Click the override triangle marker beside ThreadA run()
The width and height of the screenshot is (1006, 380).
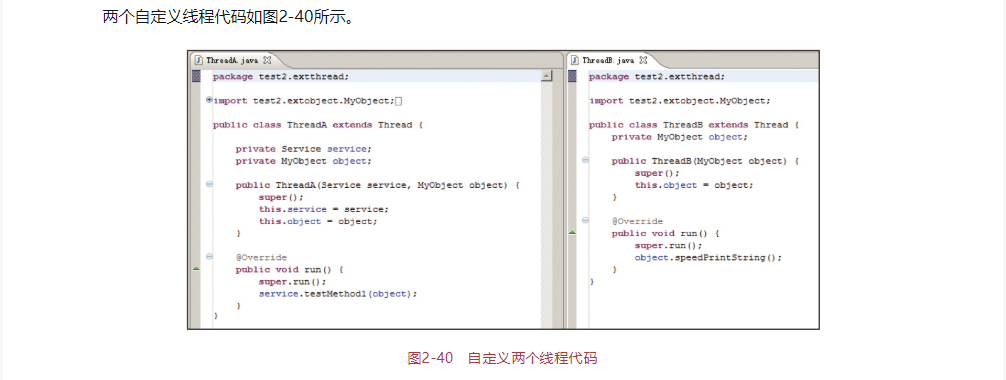coord(196,269)
